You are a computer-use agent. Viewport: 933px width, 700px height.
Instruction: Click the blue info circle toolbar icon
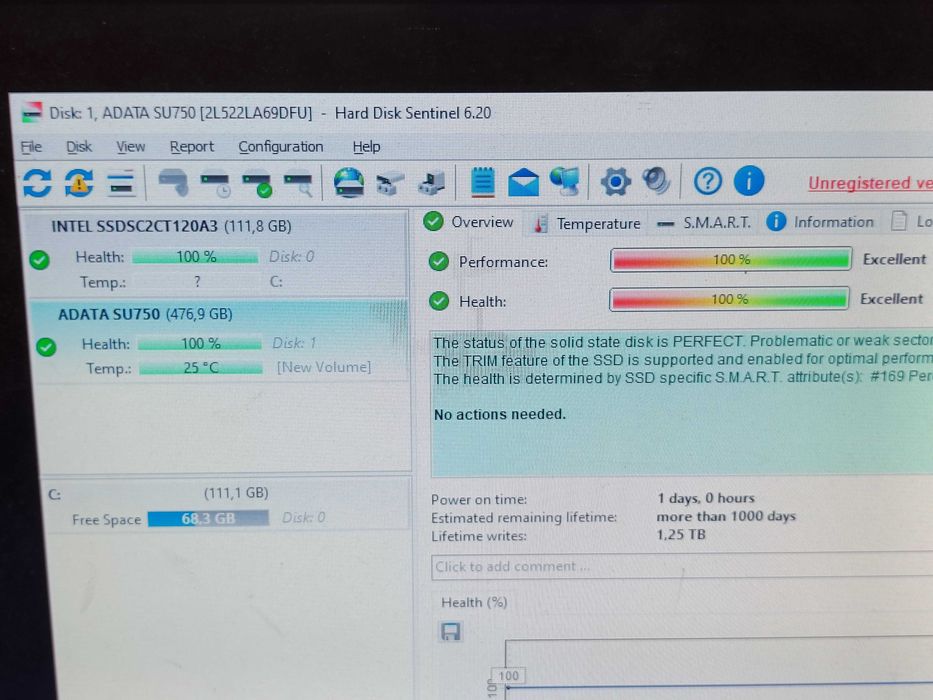click(749, 180)
